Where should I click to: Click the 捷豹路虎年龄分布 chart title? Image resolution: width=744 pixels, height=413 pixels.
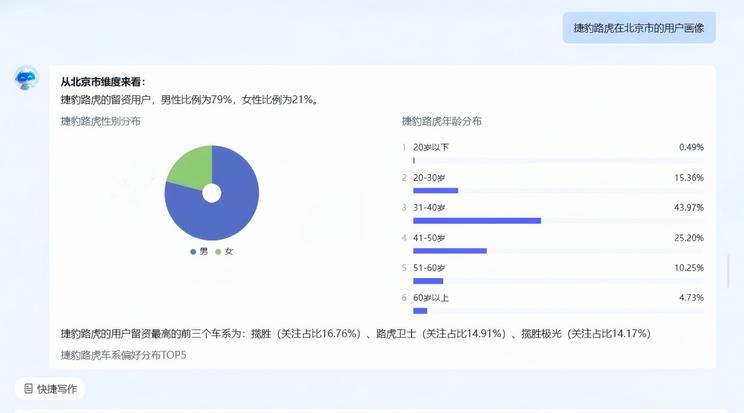pos(441,121)
